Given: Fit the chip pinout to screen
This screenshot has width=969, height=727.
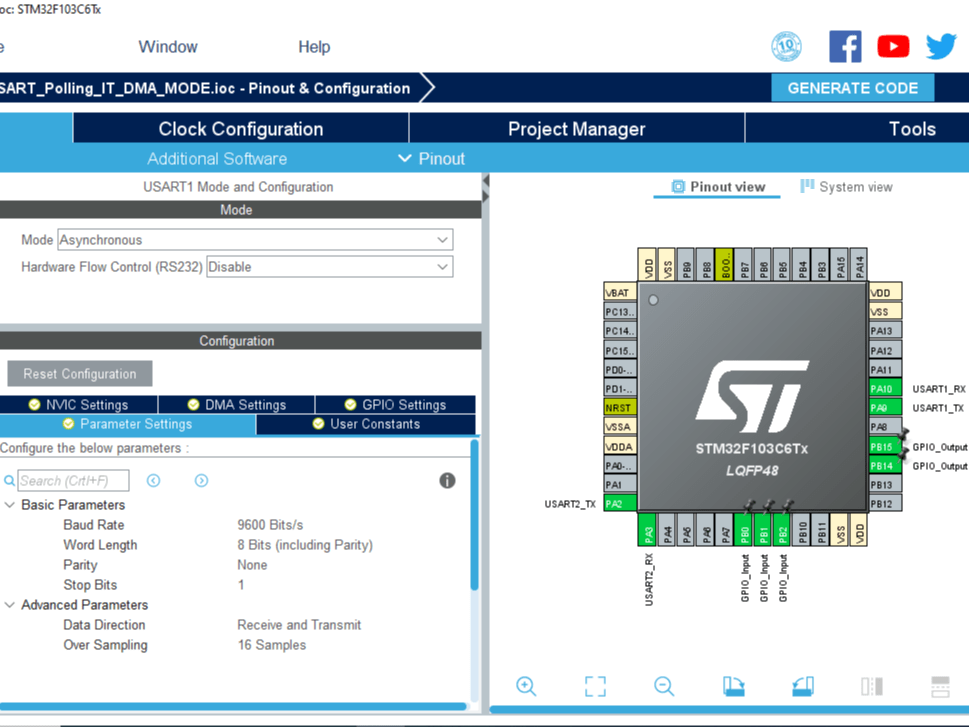Looking at the screenshot, I should (594, 687).
